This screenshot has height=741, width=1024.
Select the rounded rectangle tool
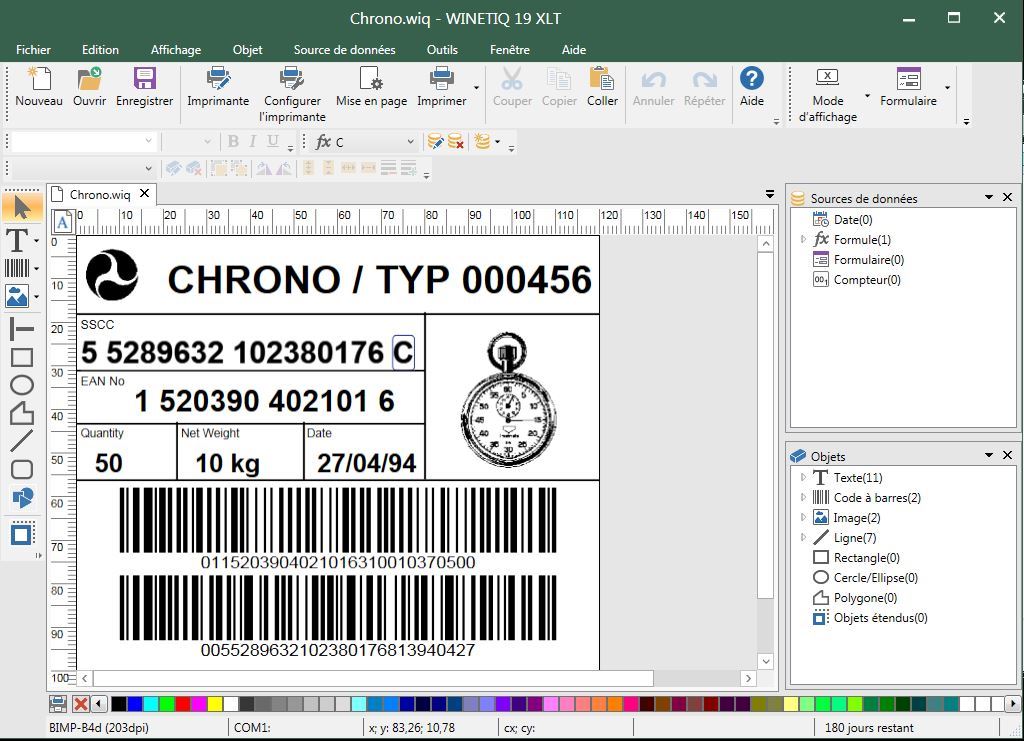point(22,469)
